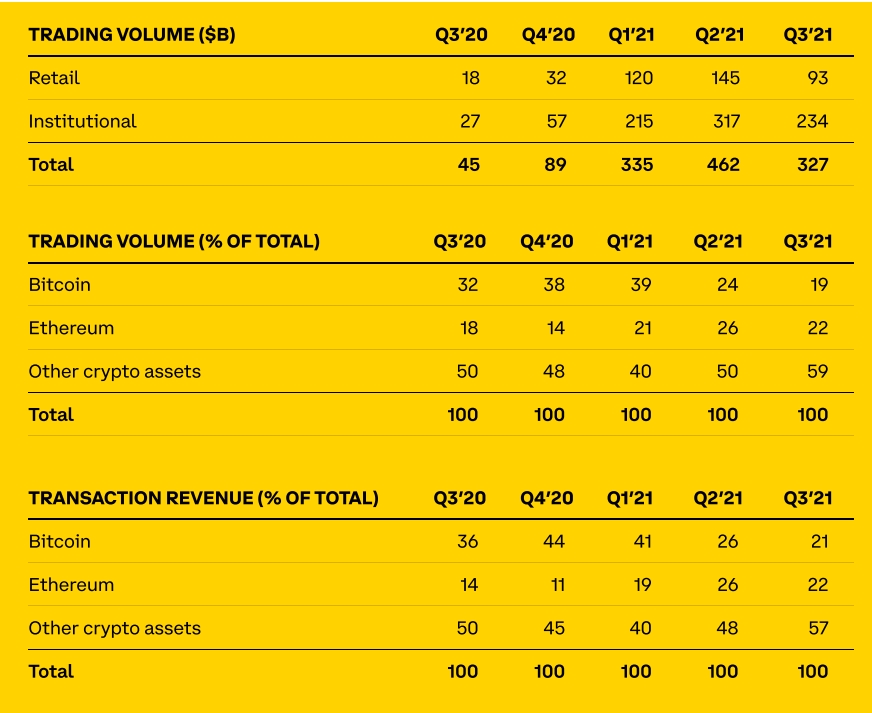
Task: Select the Institutional row label
Action: (82, 121)
